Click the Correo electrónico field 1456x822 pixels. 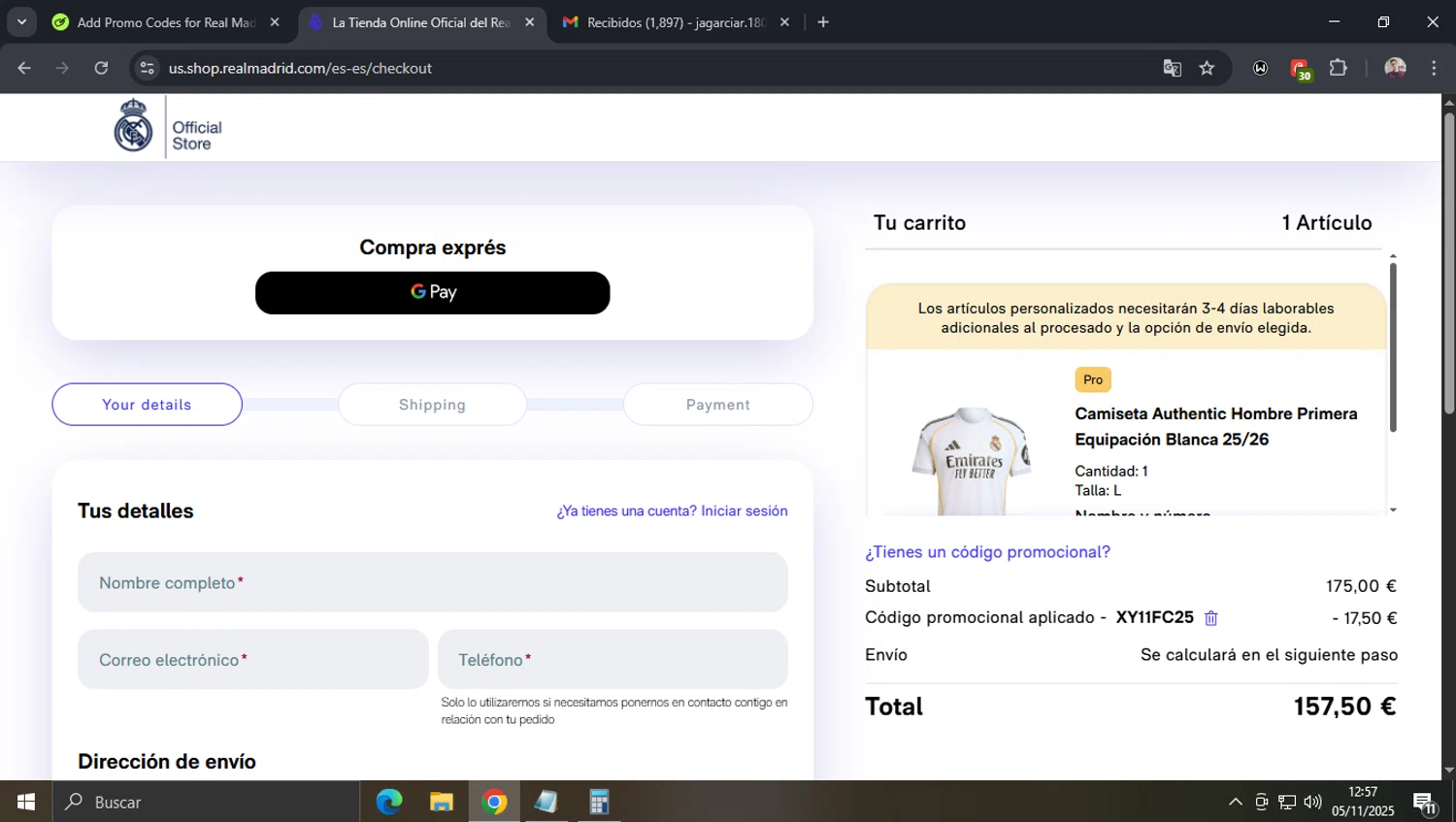tap(252, 659)
